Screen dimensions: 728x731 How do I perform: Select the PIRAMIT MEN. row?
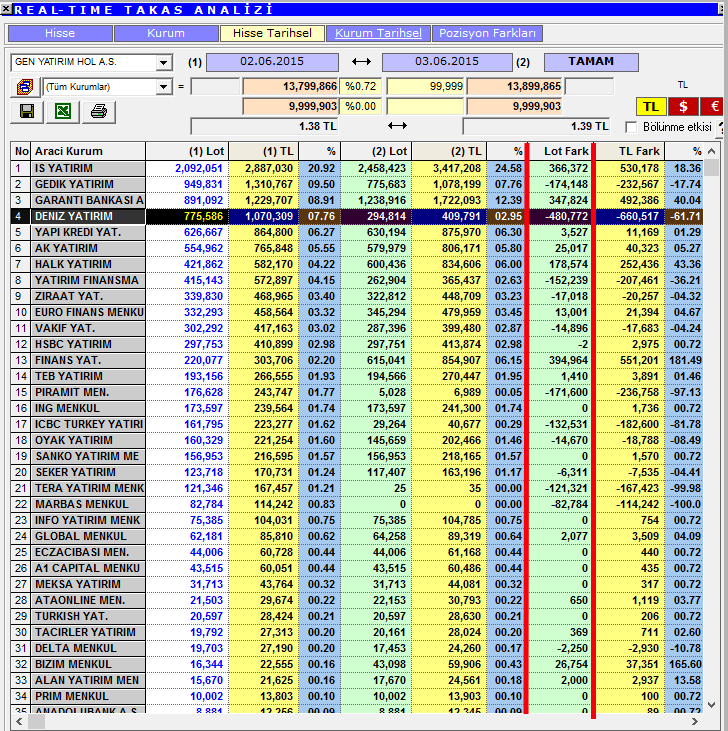coord(357,392)
